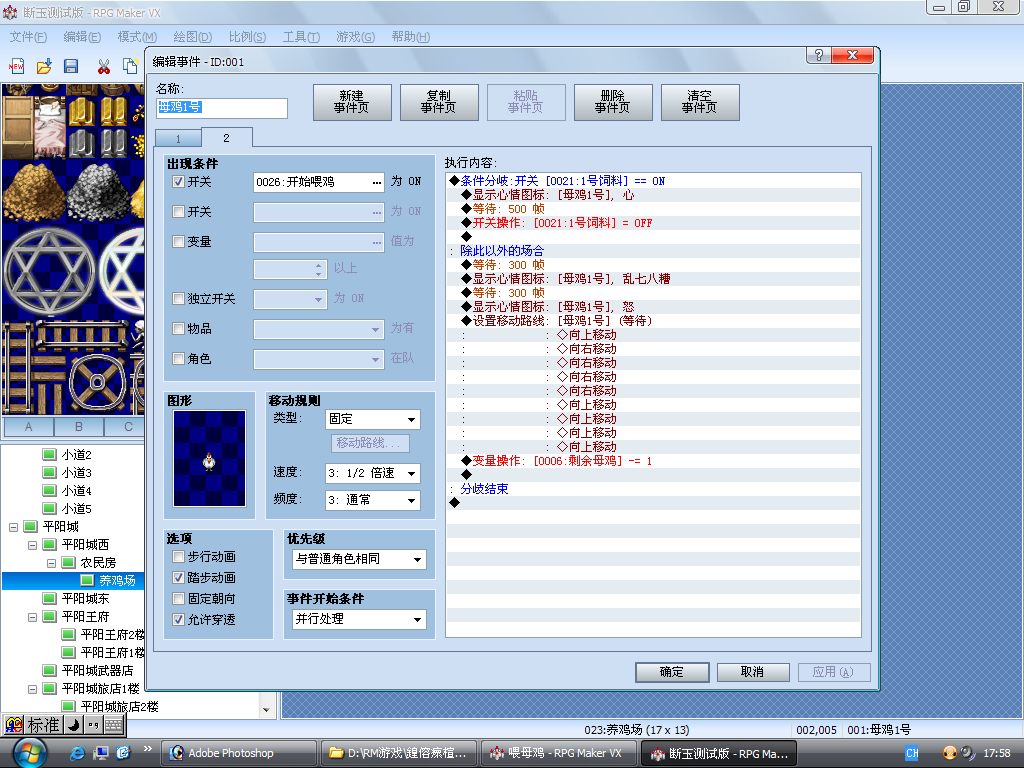Open the 模式(M) menu

tap(136, 37)
